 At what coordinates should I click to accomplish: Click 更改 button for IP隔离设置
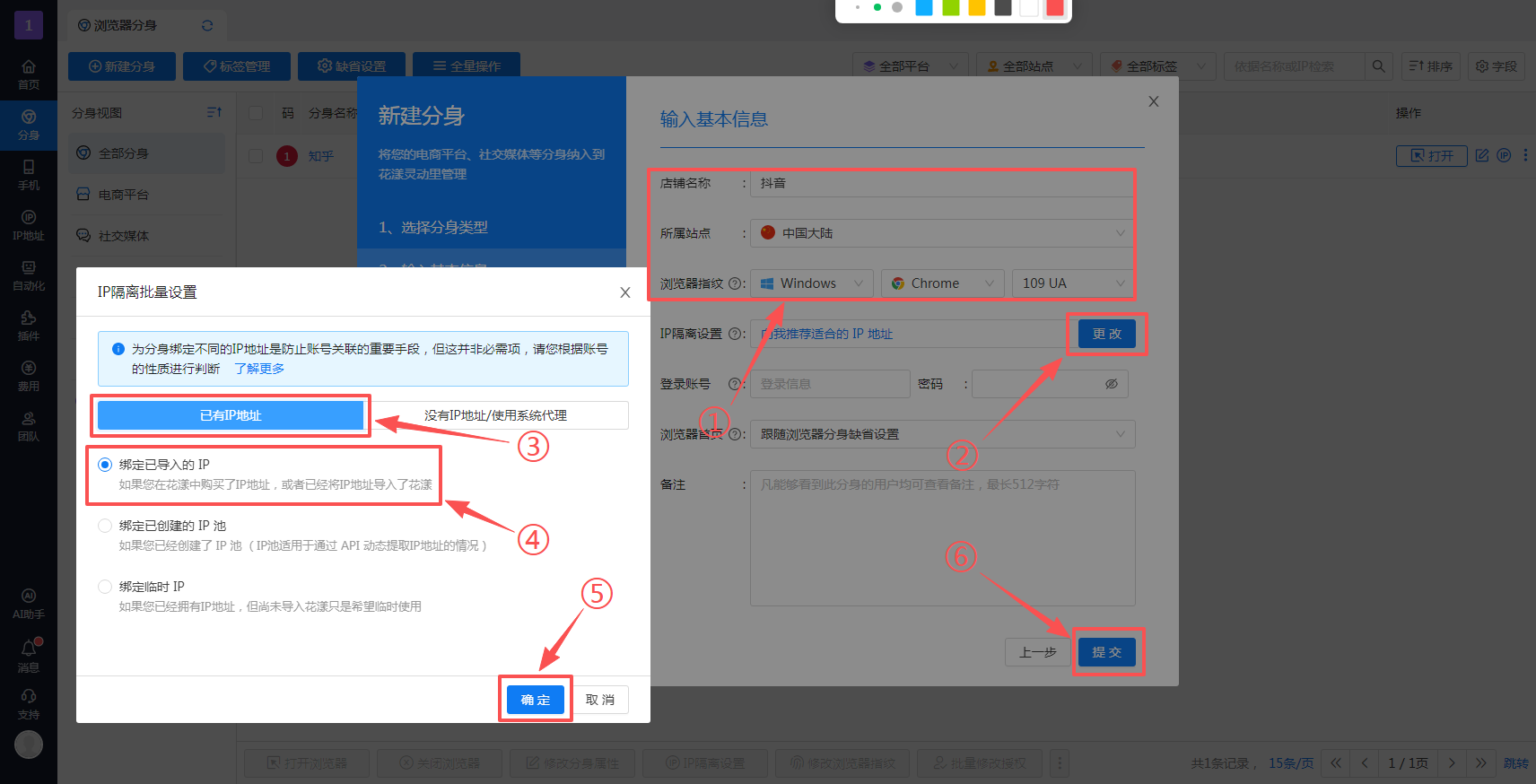click(x=1107, y=334)
